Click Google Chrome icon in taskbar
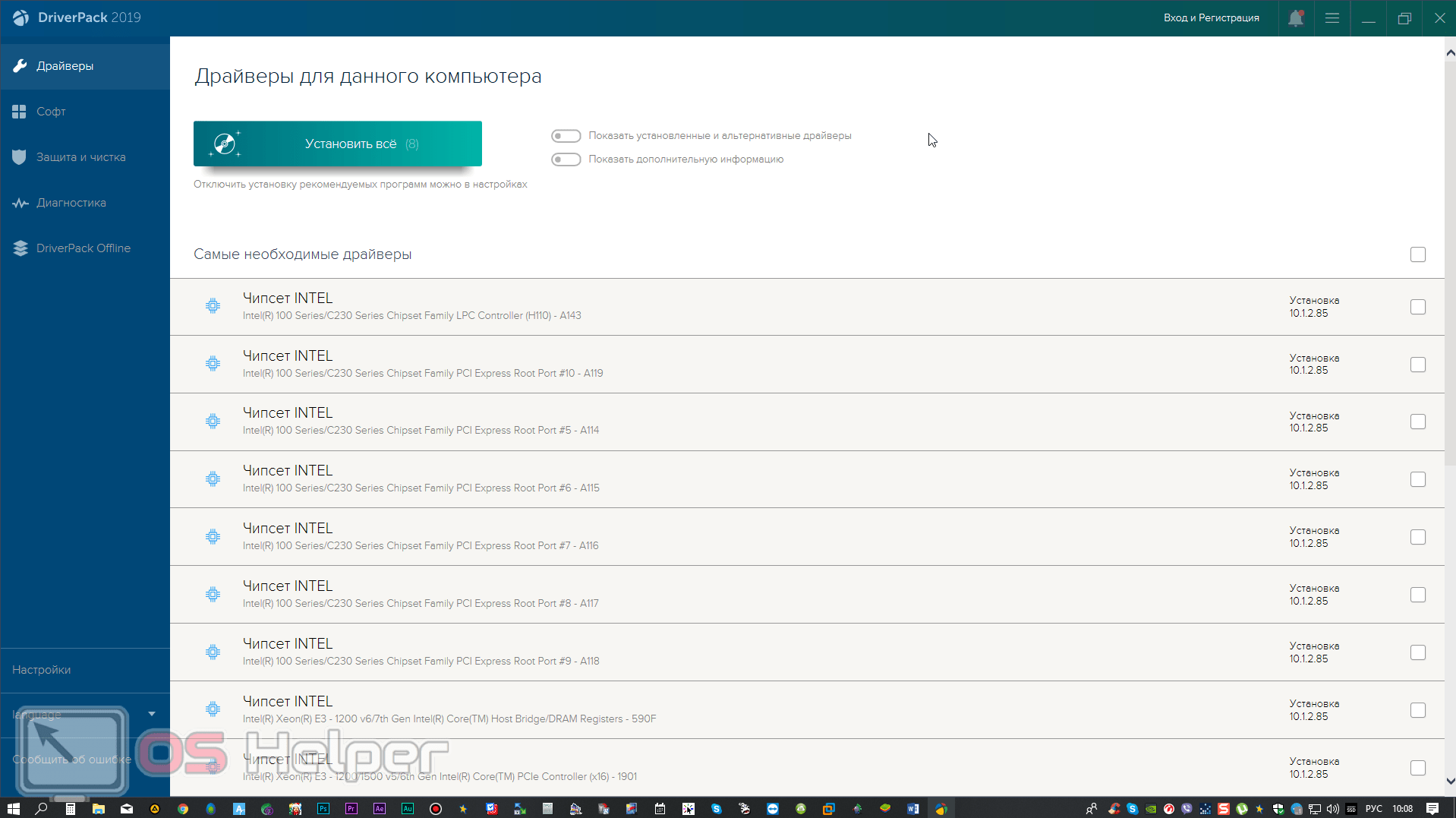This screenshot has width=1456, height=818. (183, 809)
